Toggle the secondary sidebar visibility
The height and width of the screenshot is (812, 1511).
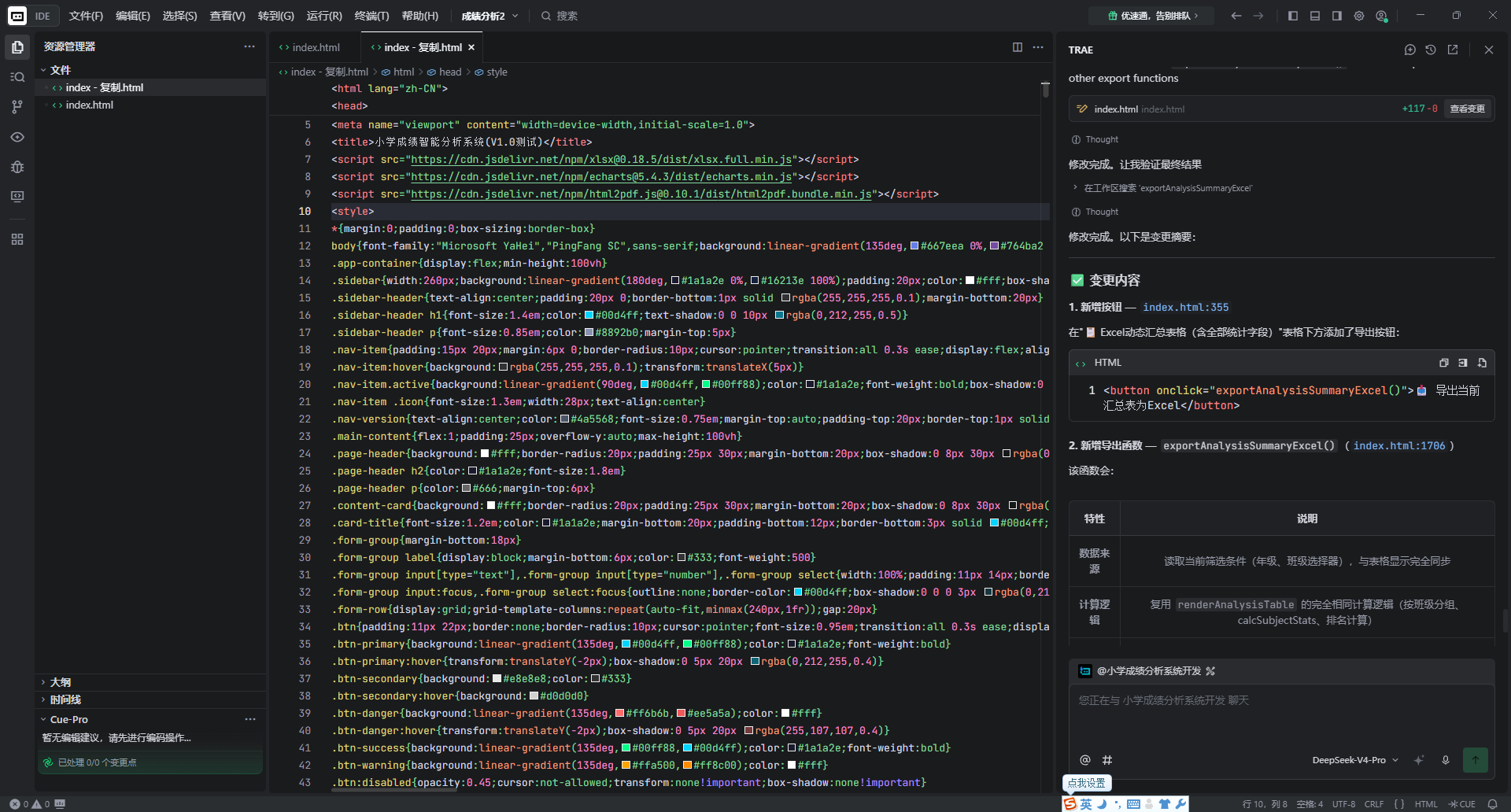(x=1337, y=16)
